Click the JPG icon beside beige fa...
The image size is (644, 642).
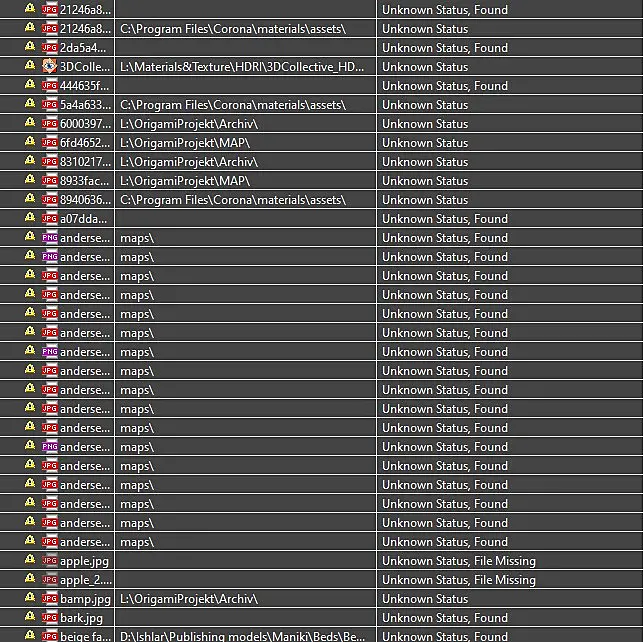pyautogui.click(x=49, y=636)
